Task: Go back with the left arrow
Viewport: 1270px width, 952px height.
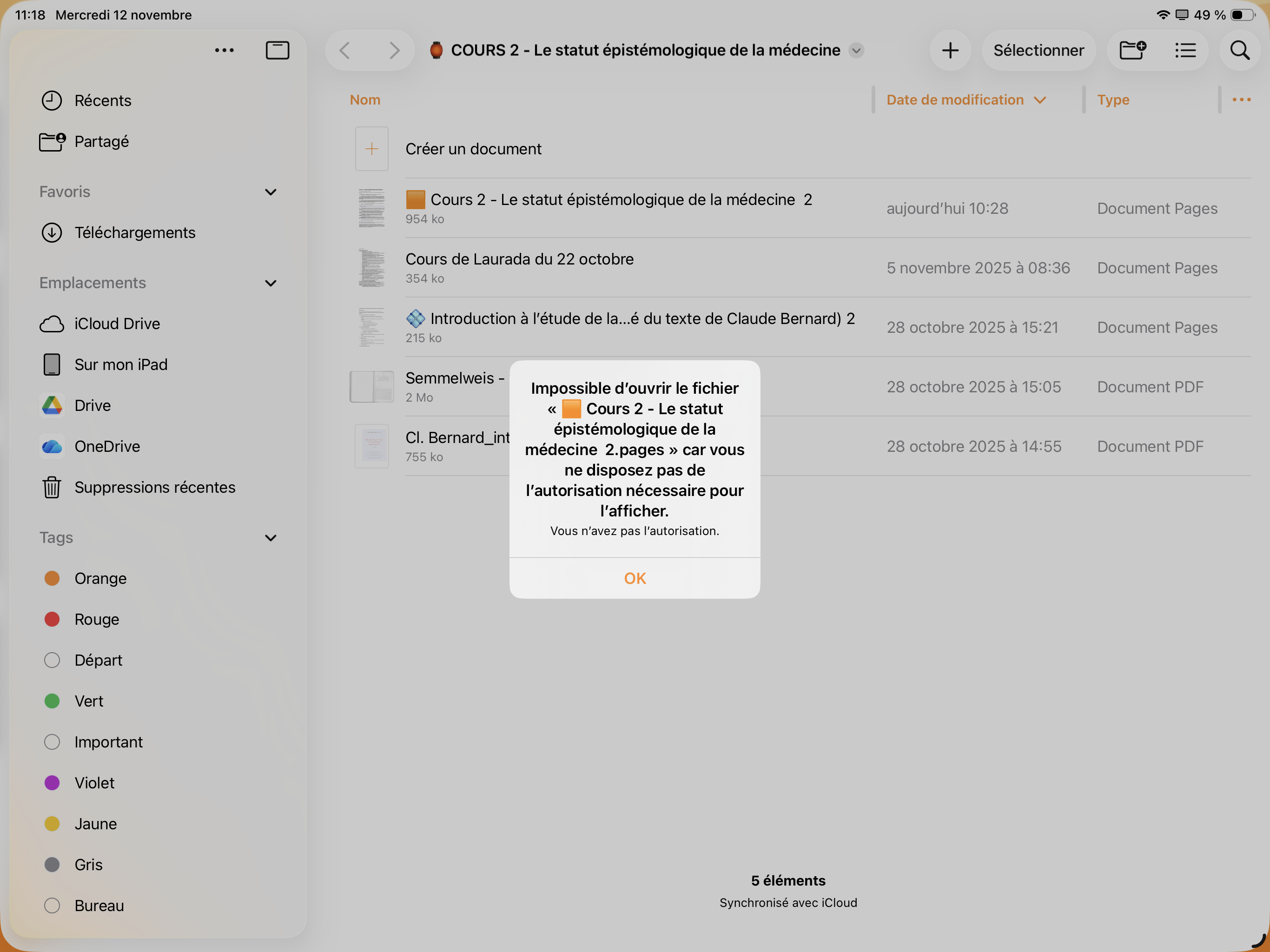Action: 345,51
